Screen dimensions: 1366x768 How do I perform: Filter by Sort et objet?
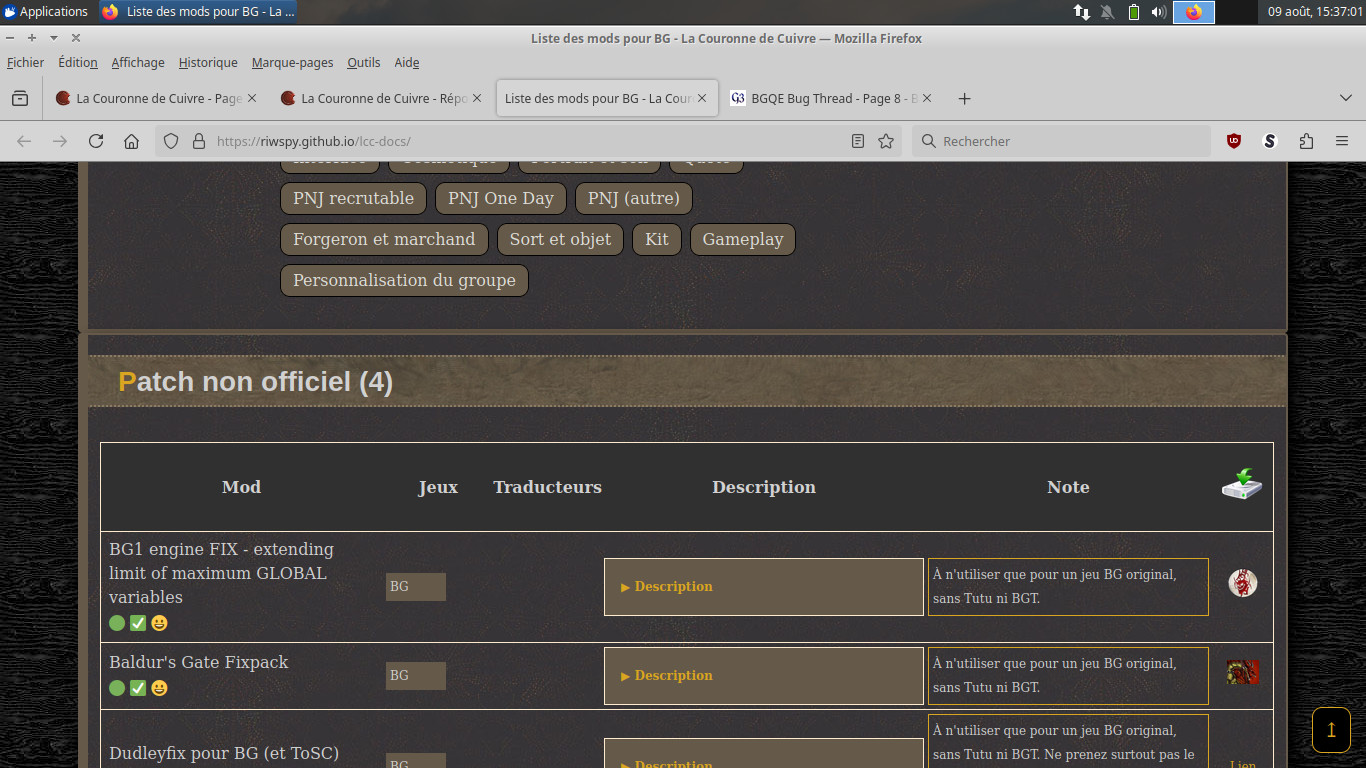click(560, 239)
